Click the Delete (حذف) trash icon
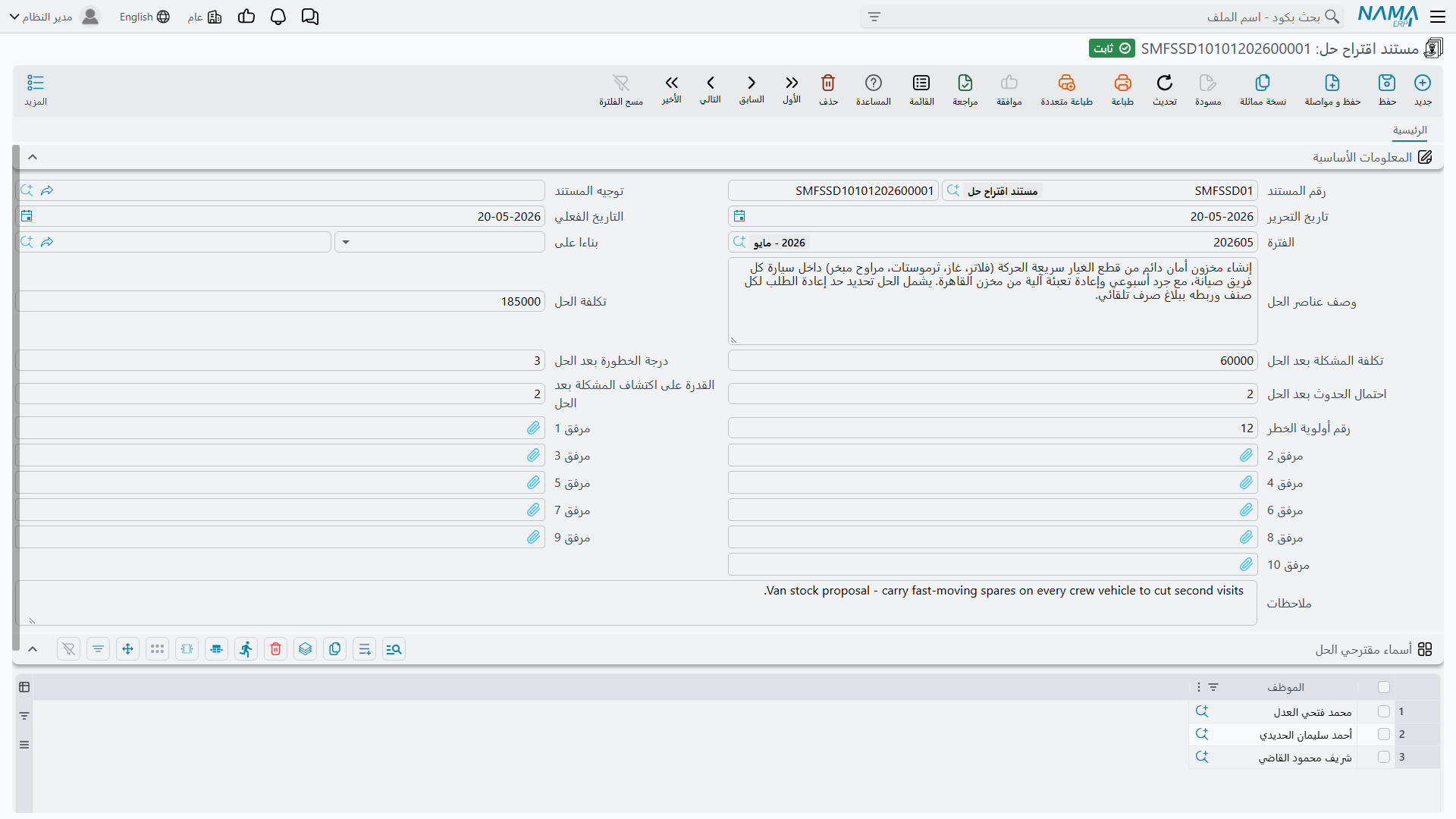 coord(828,83)
